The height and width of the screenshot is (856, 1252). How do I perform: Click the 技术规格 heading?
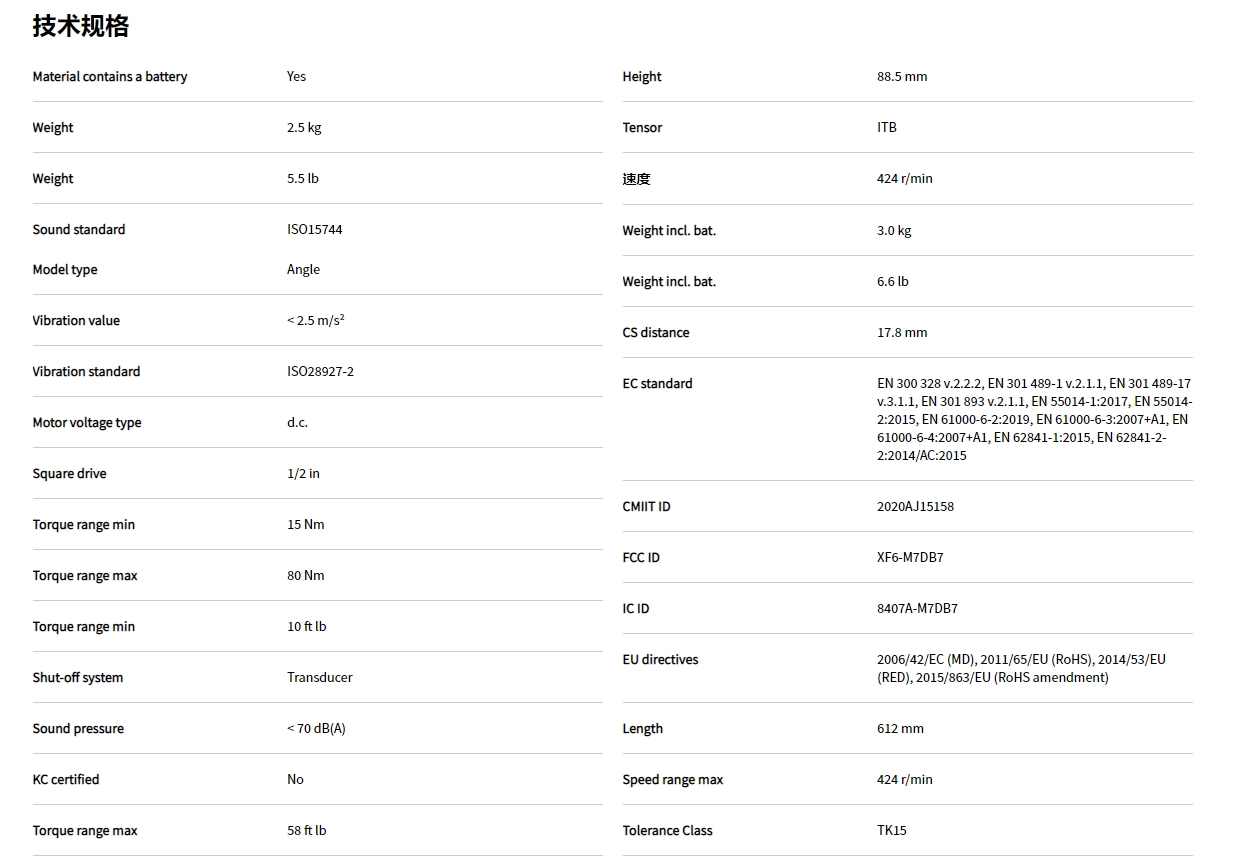click(80, 26)
